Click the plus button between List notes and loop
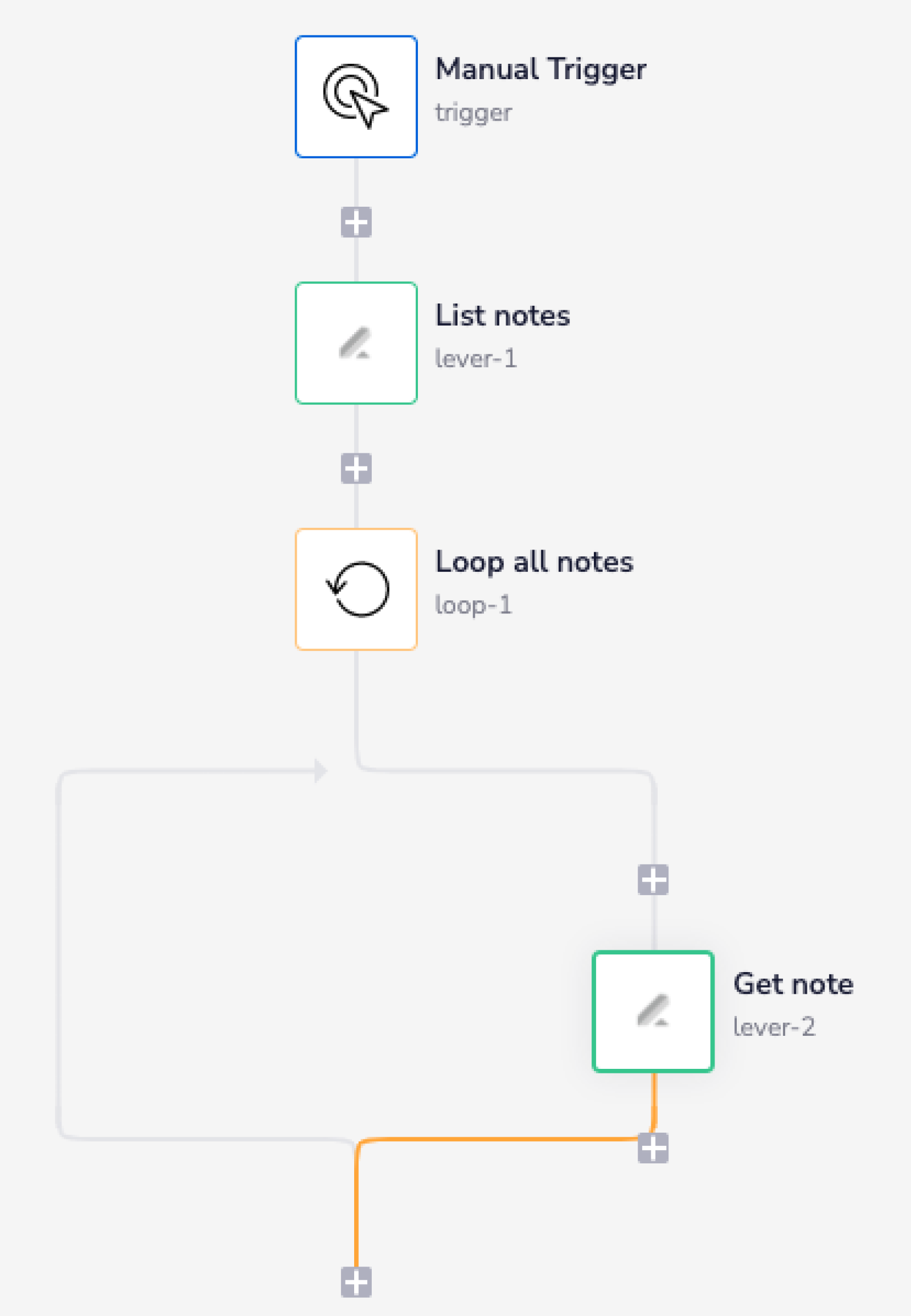The width and height of the screenshot is (911, 1316). 356,469
